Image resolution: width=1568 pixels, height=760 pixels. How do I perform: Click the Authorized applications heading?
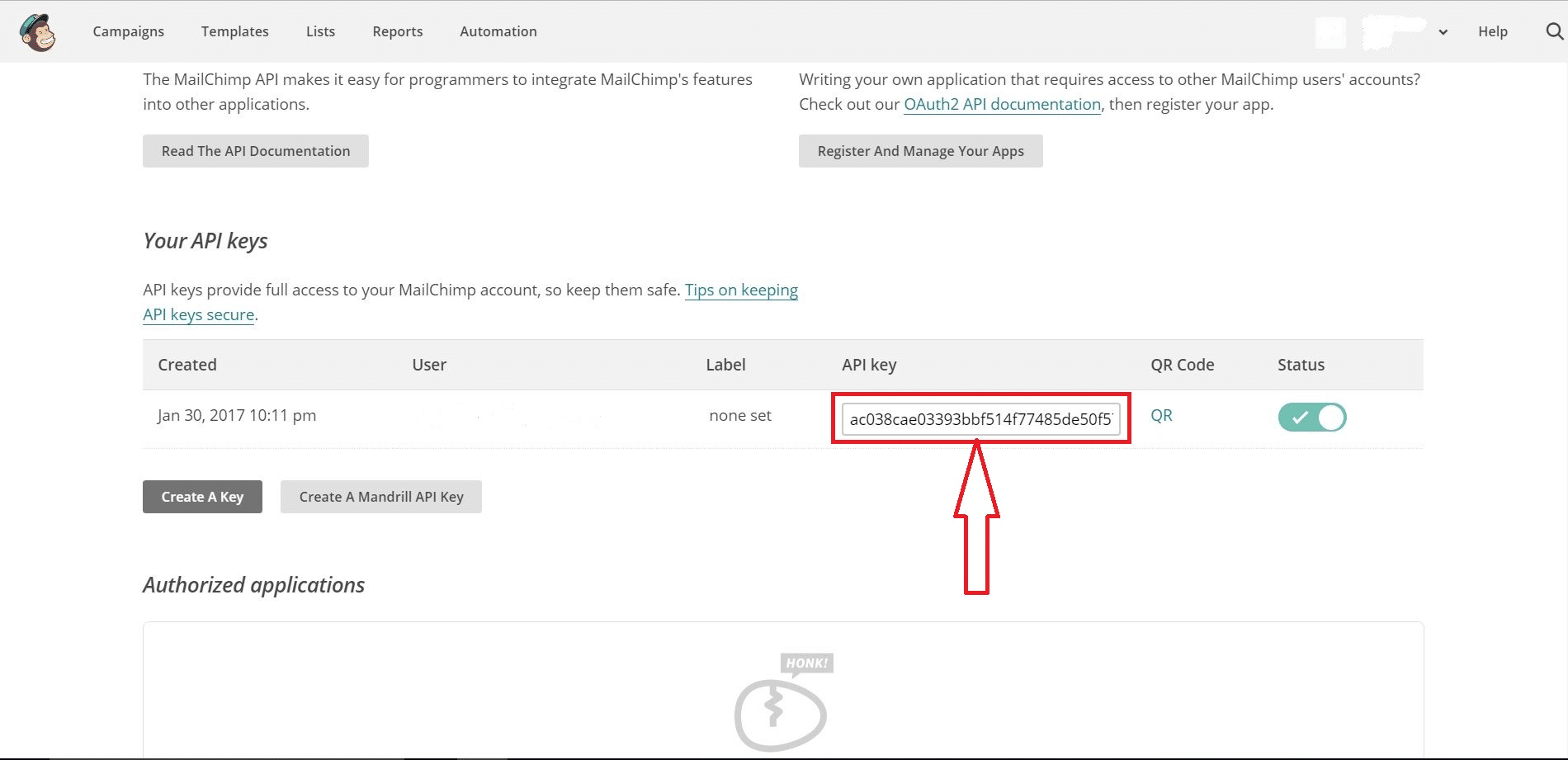254,585
